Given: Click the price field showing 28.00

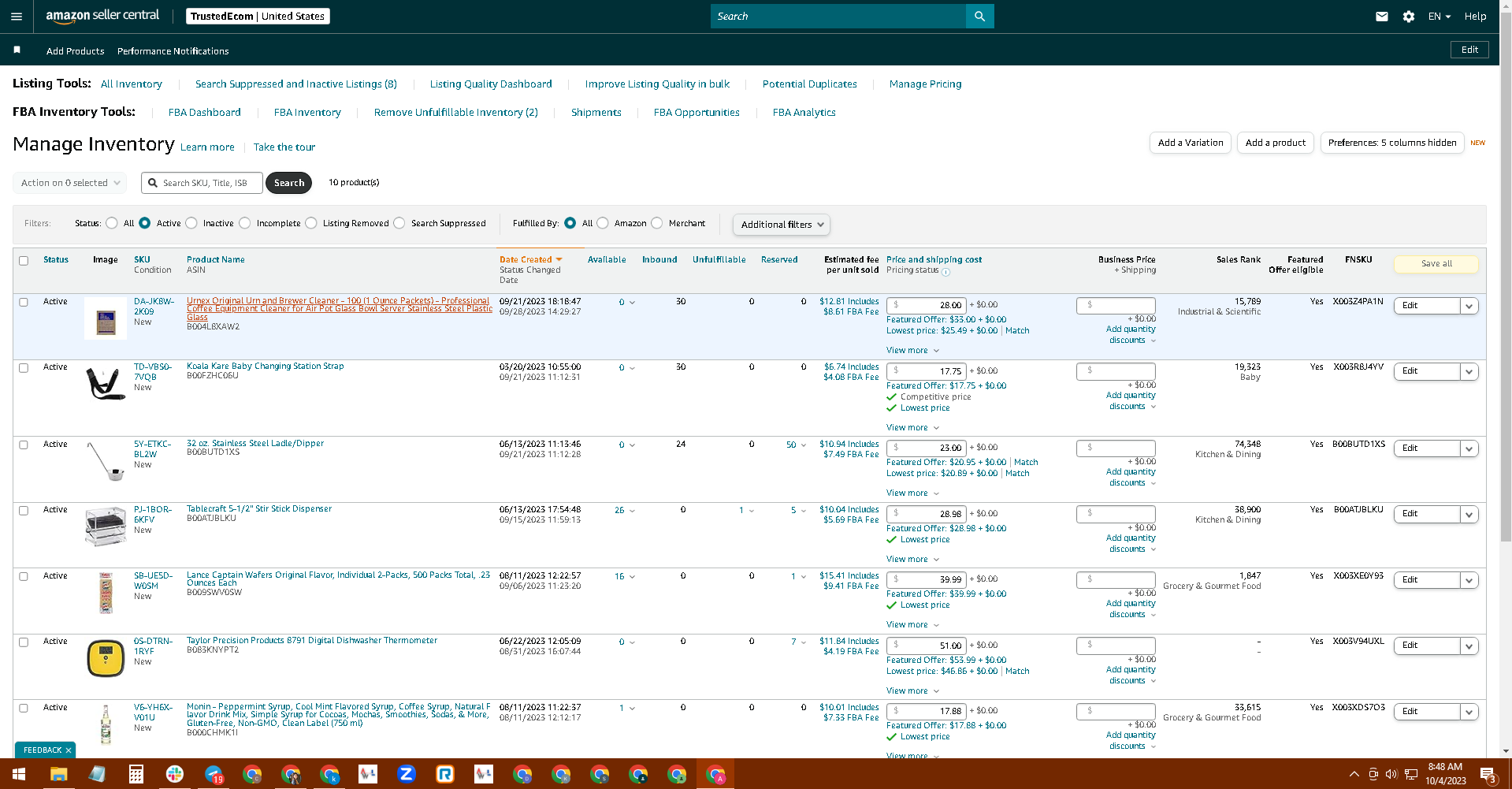Looking at the screenshot, I should click(926, 305).
